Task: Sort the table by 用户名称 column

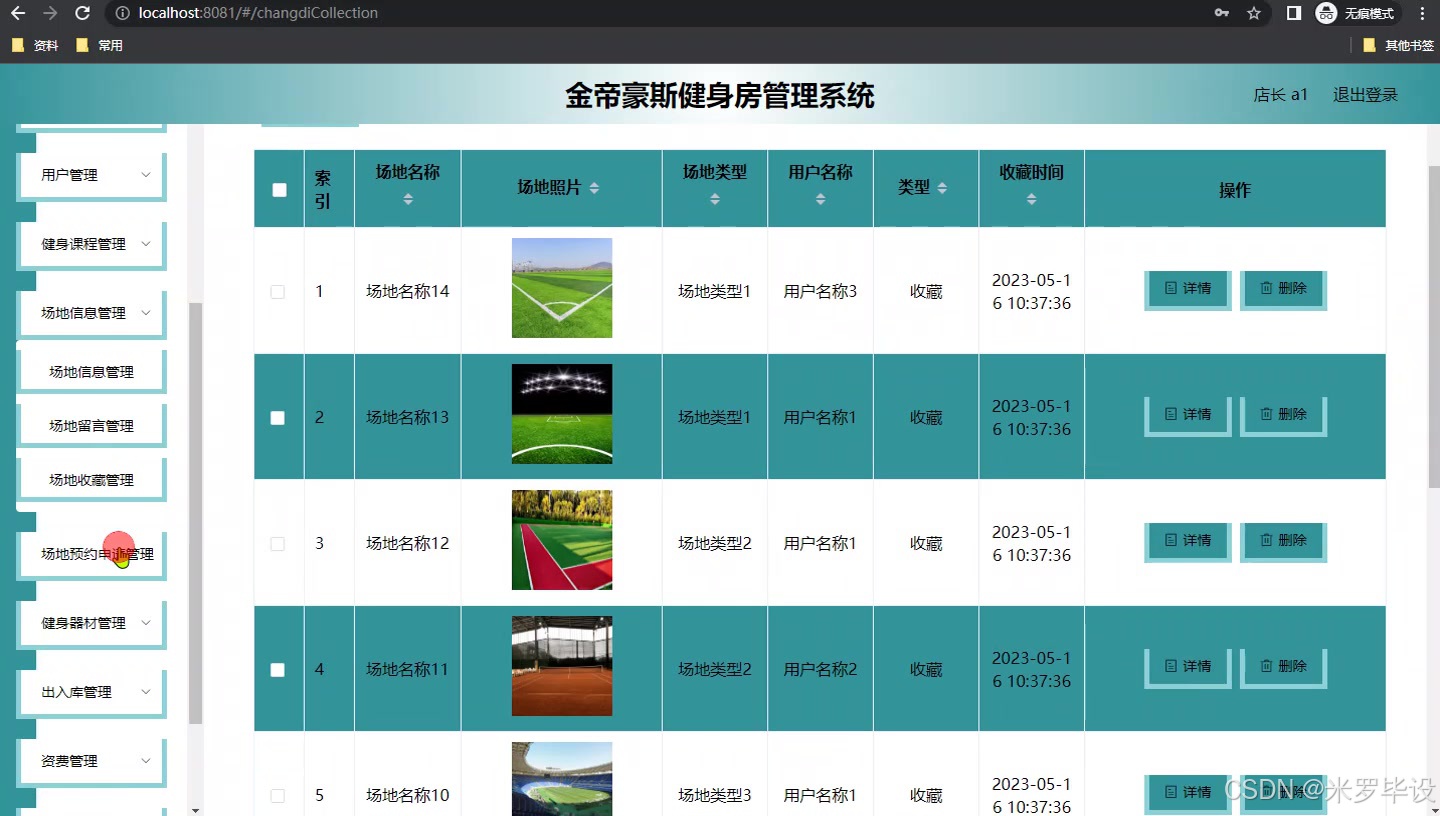Action: click(x=820, y=200)
